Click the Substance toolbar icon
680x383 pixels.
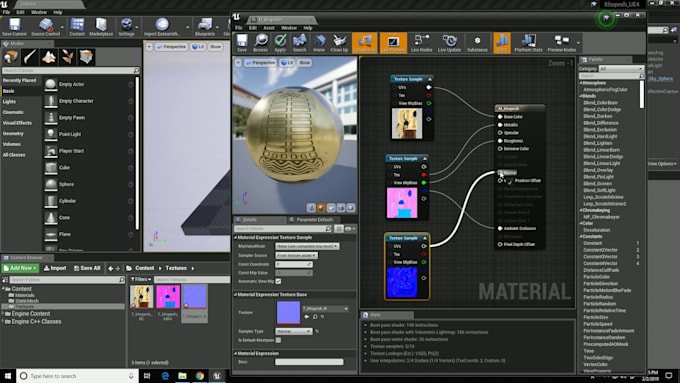[477, 43]
